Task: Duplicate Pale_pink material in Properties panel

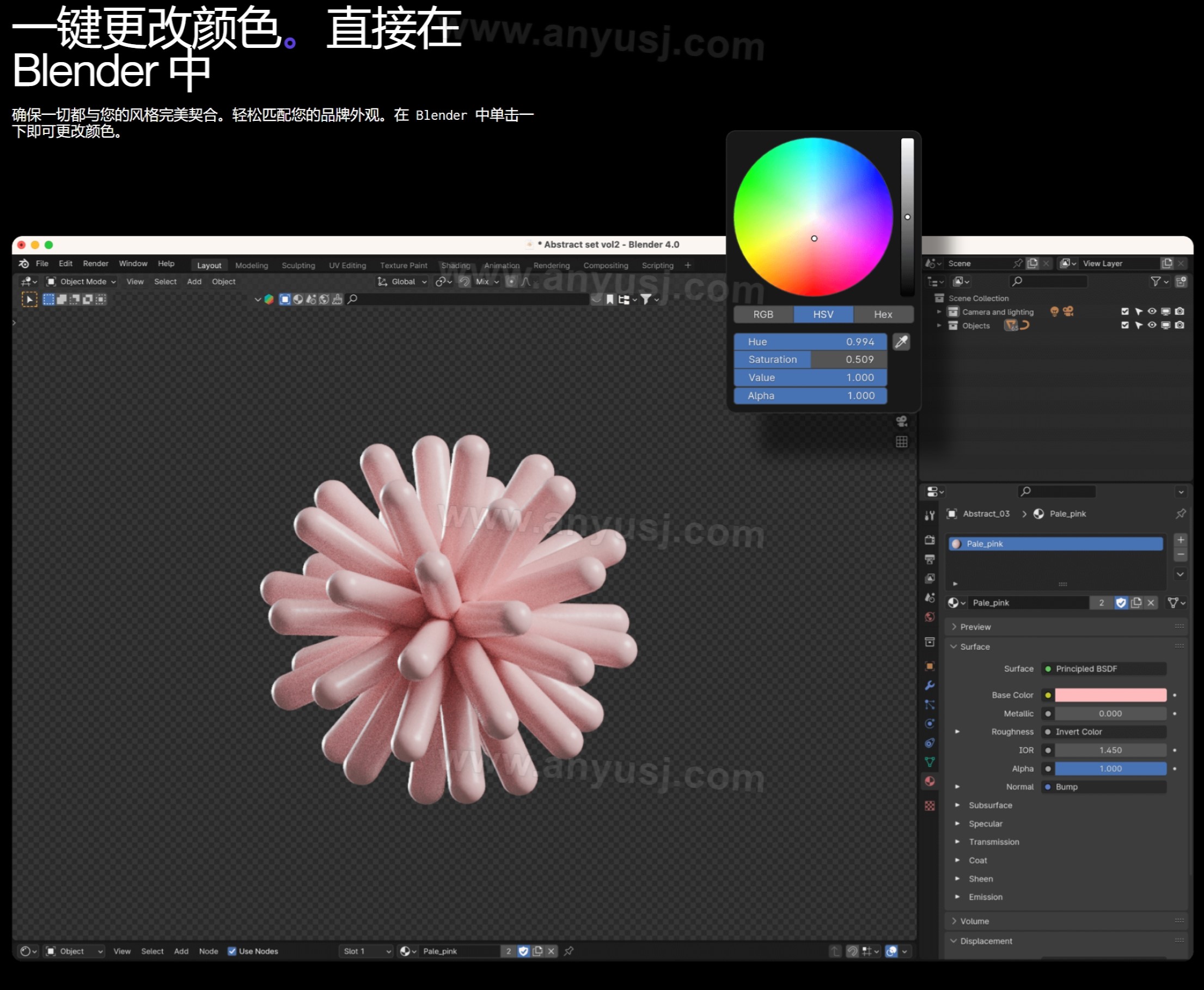Action: (x=1136, y=603)
